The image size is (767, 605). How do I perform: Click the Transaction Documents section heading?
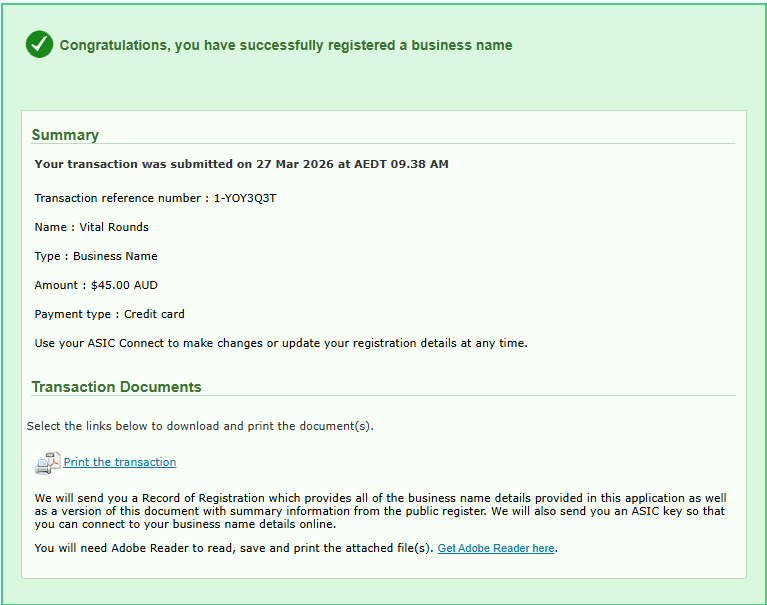(116, 387)
